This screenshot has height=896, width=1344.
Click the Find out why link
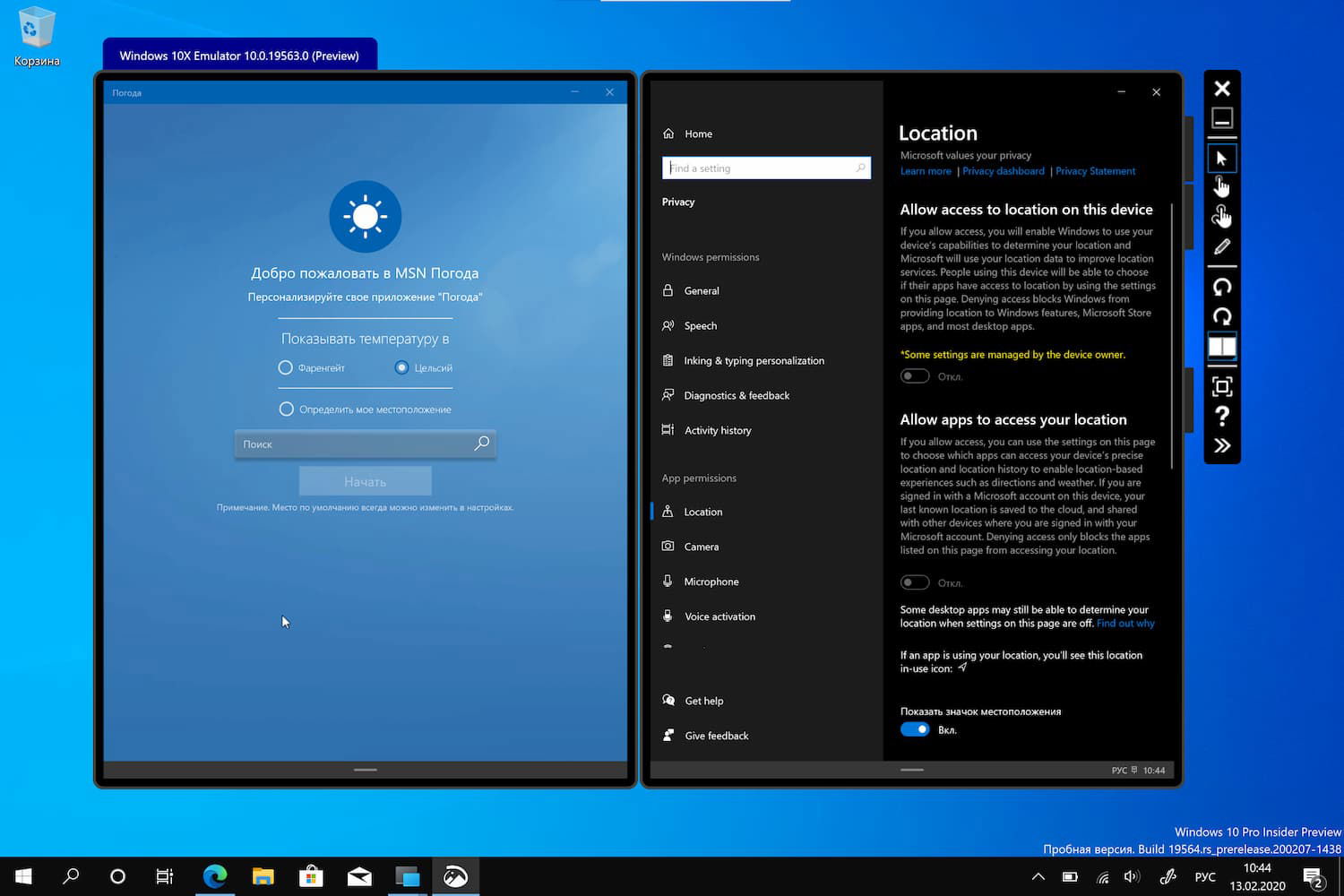click(1125, 624)
